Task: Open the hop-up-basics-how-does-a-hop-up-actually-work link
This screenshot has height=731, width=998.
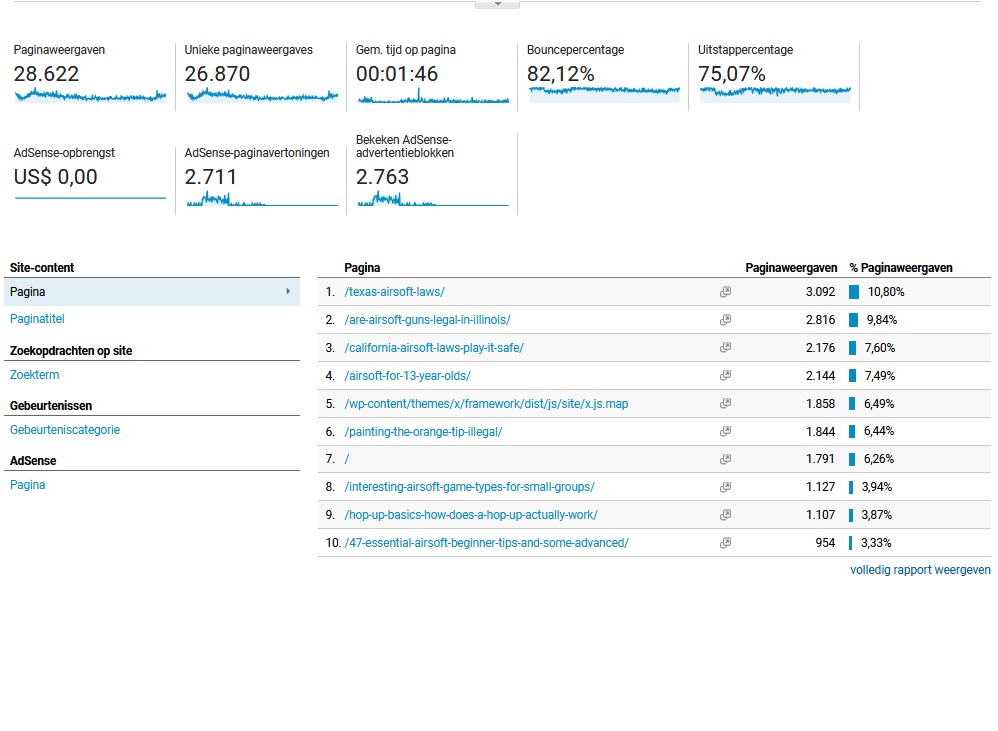Action: (x=471, y=515)
